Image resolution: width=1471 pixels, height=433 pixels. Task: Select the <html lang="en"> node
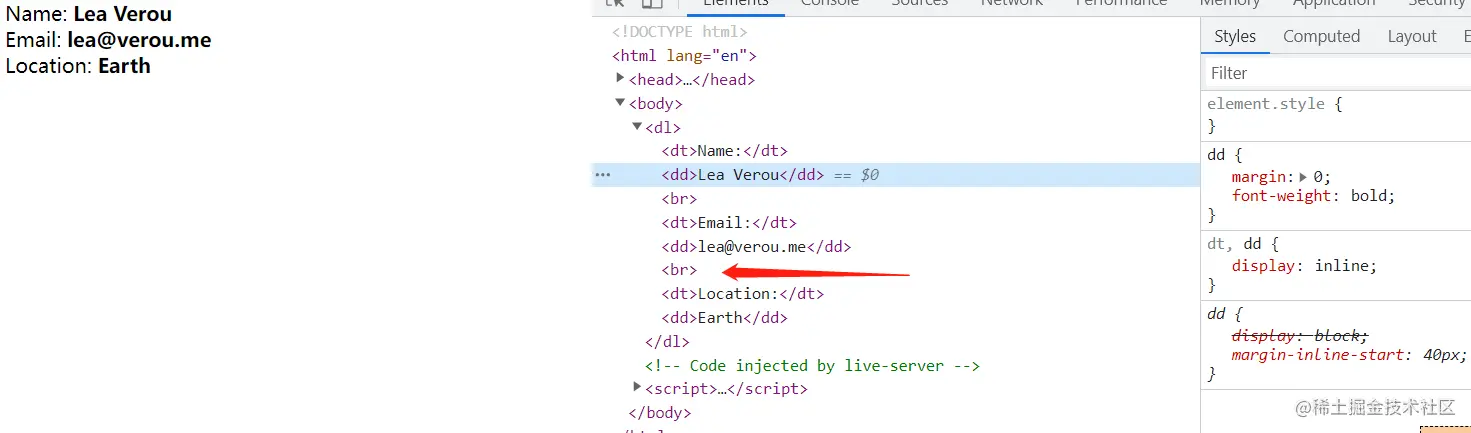684,56
